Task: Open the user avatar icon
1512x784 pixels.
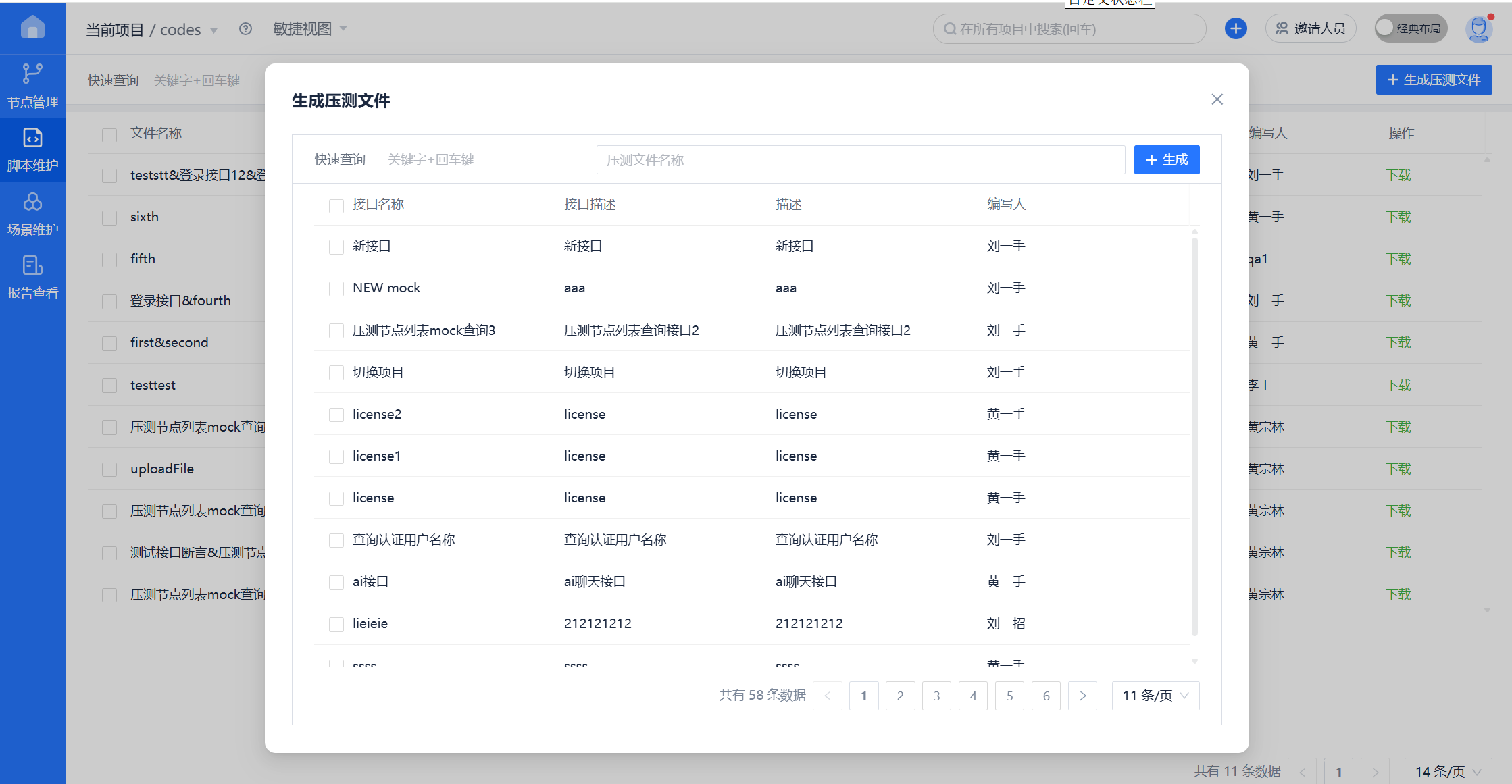Action: point(1478,28)
